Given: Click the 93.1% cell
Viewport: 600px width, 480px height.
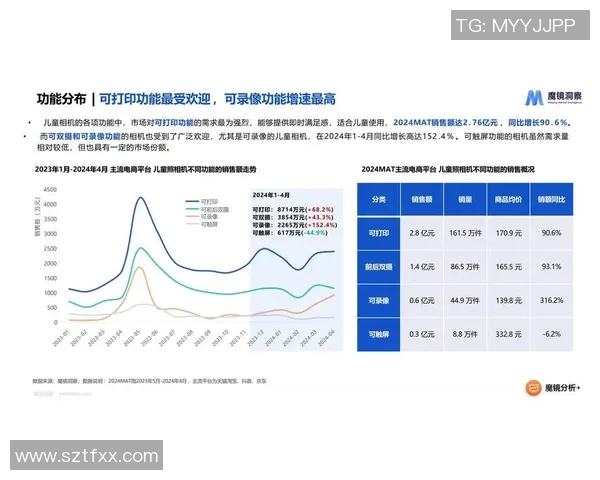Looking at the screenshot, I should pyautogui.click(x=551, y=267).
